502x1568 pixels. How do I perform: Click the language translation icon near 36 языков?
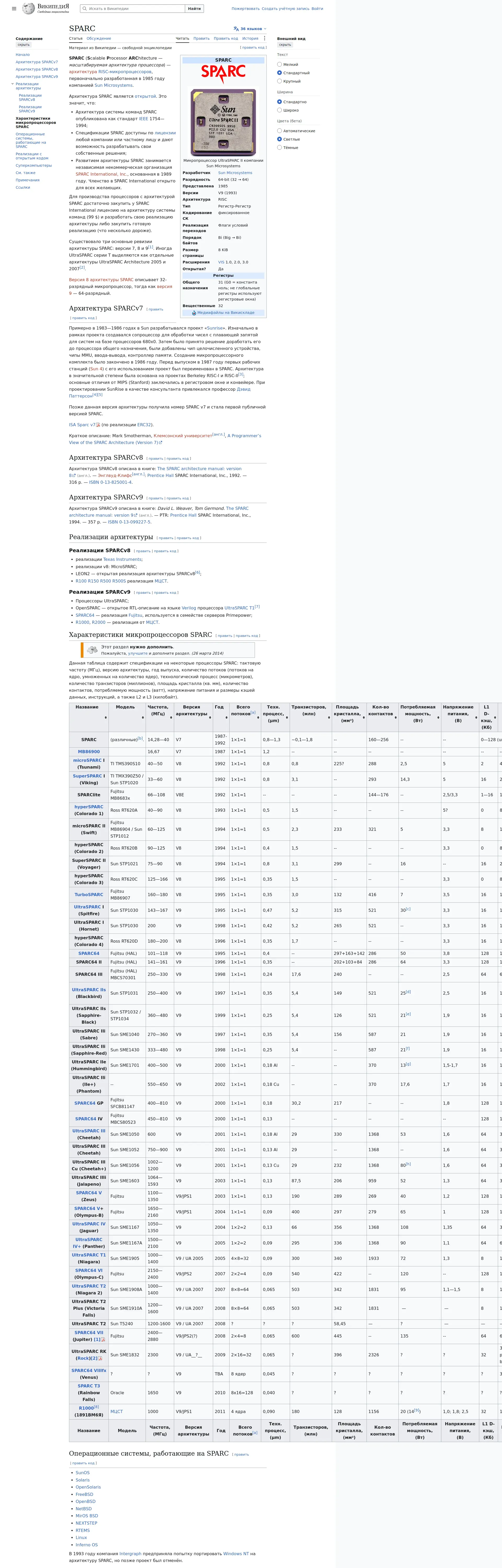click(236, 28)
